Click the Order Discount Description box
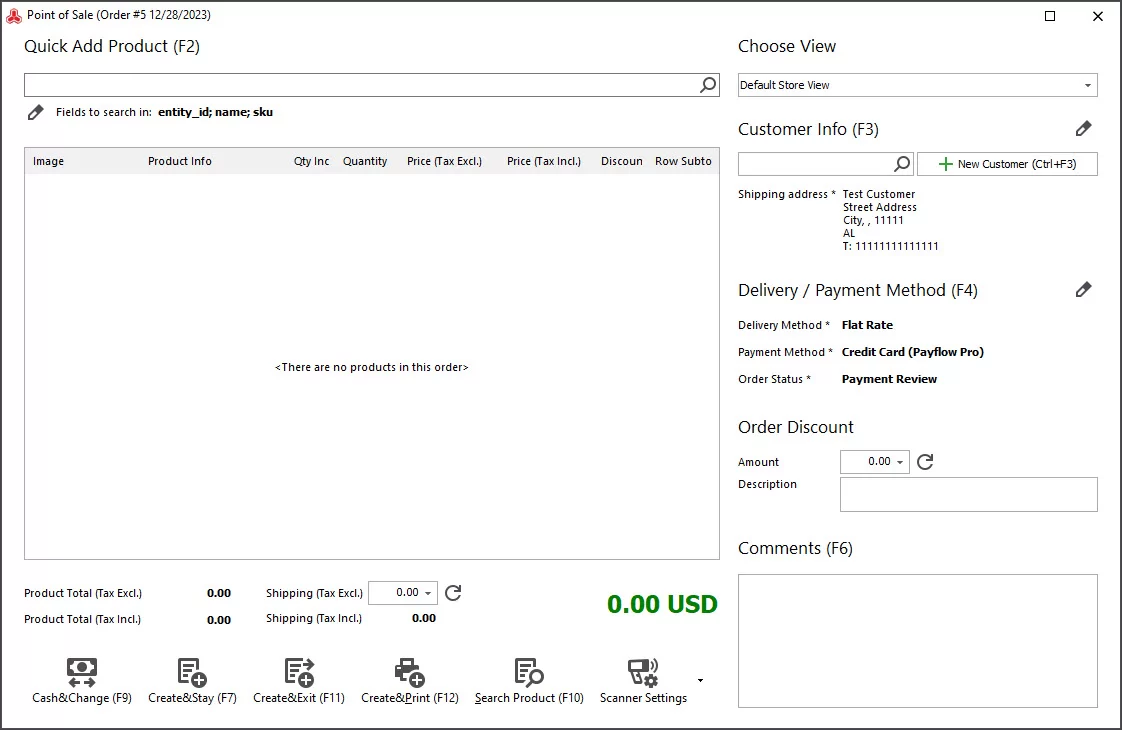The height and width of the screenshot is (730, 1122). (x=968, y=495)
